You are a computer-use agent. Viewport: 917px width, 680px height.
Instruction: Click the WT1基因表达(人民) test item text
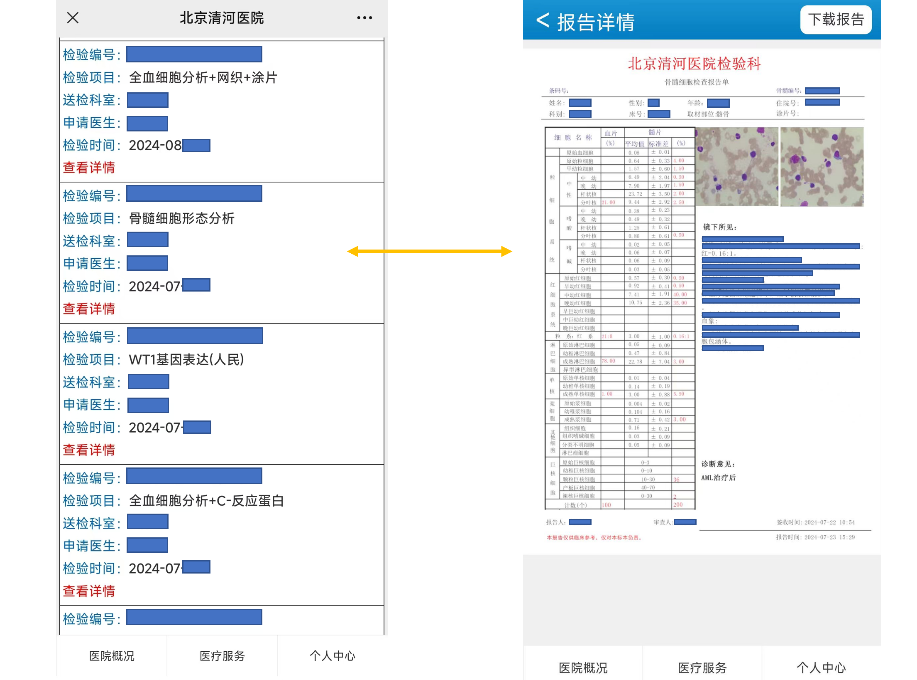(186, 359)
